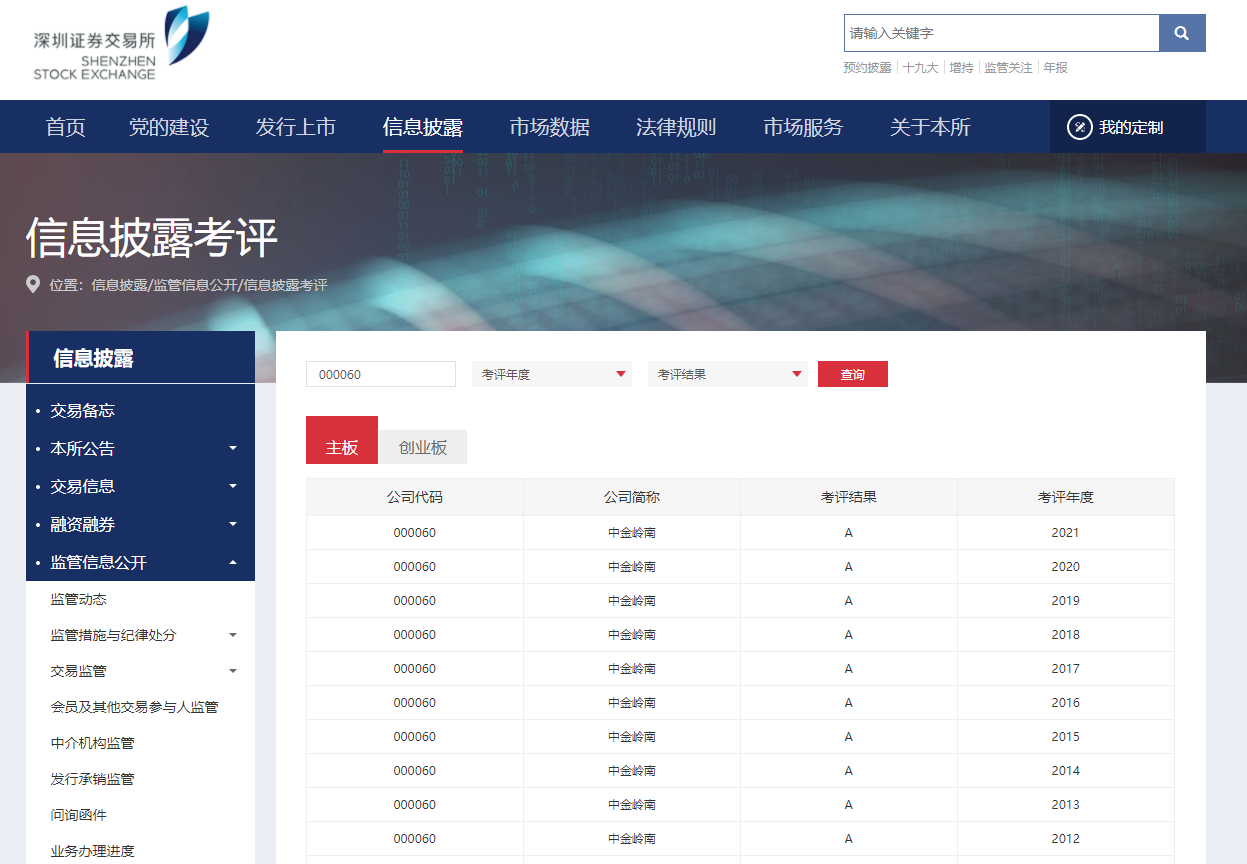Click the 查询 query button
This screenshot has width=1247, height=864.
[852, 373]
